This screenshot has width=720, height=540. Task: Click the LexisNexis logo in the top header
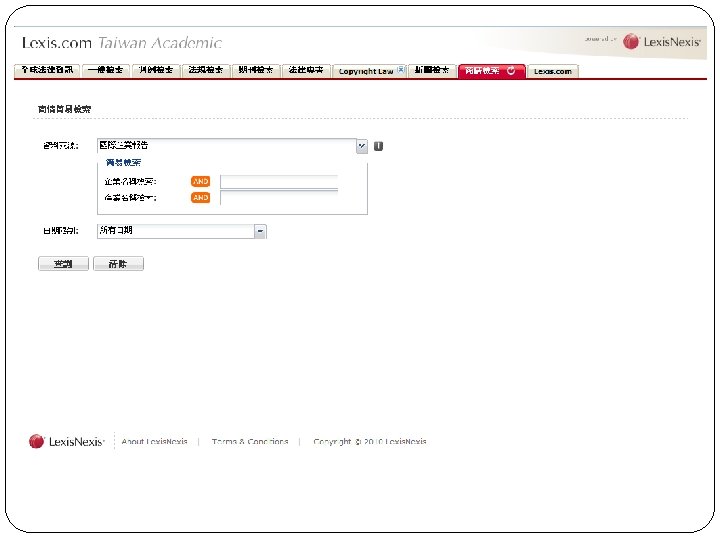pos(661,42)
